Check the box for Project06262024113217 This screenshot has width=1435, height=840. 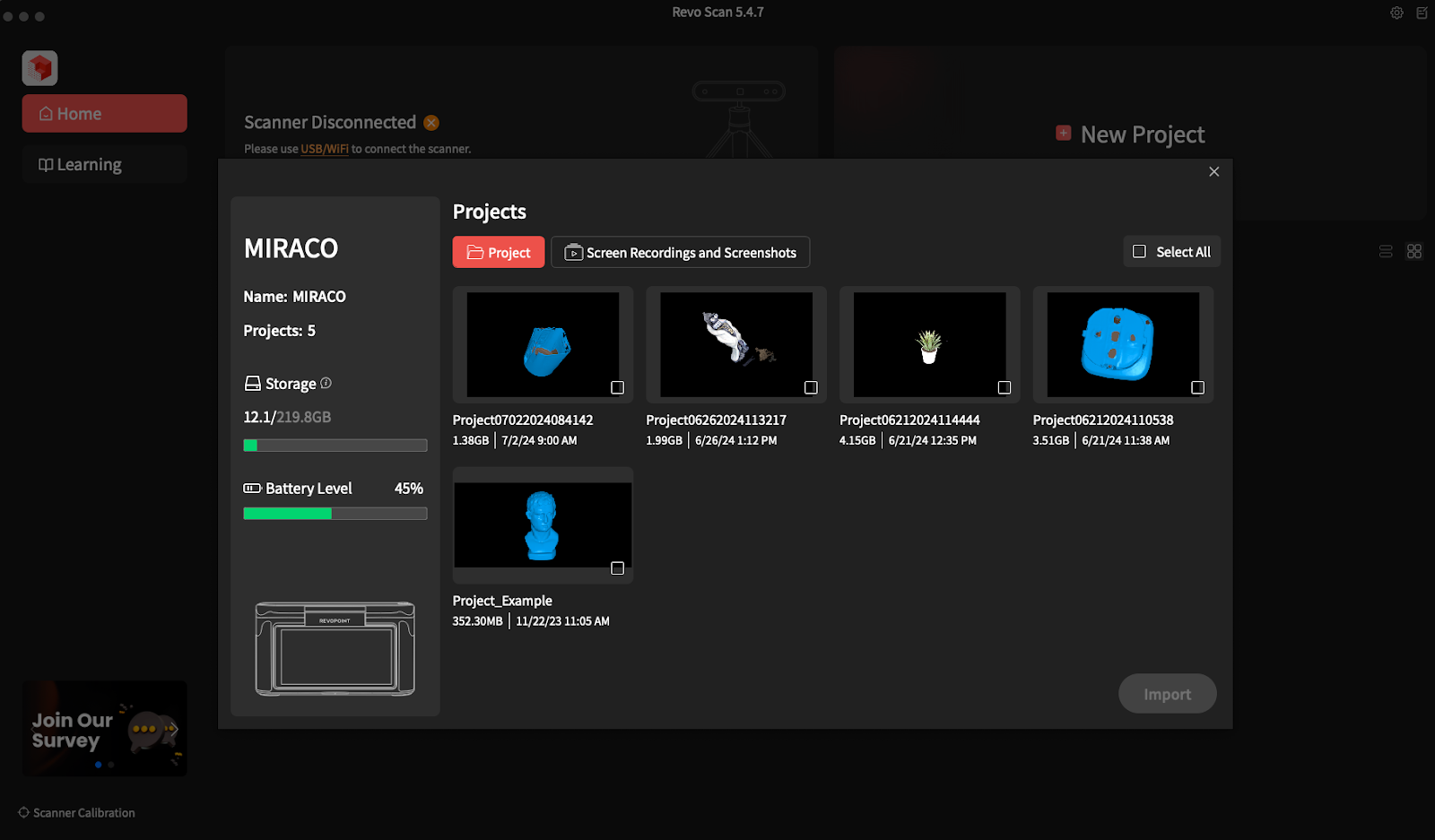[811, 387]
